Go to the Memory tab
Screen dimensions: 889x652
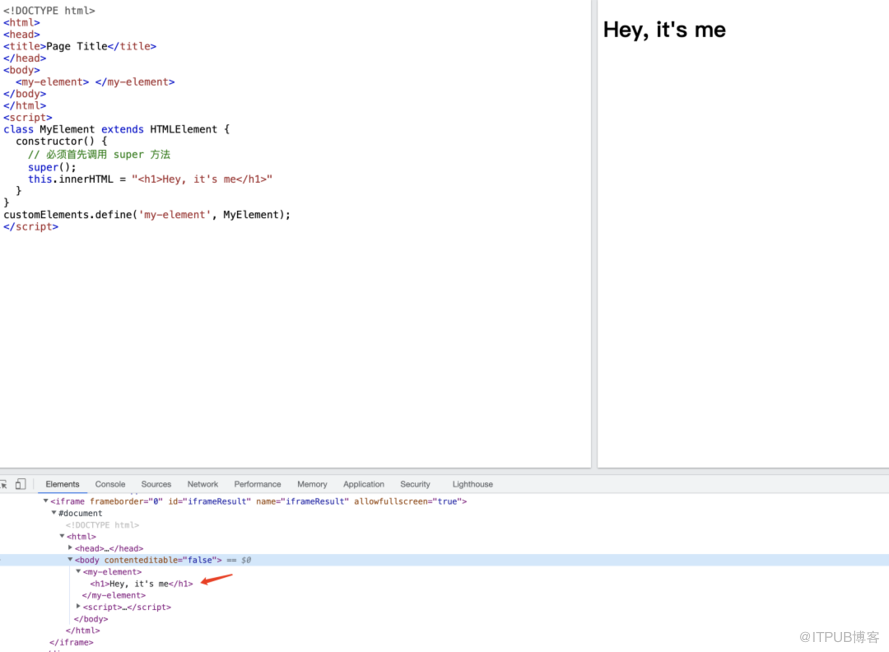coord(312,484)
